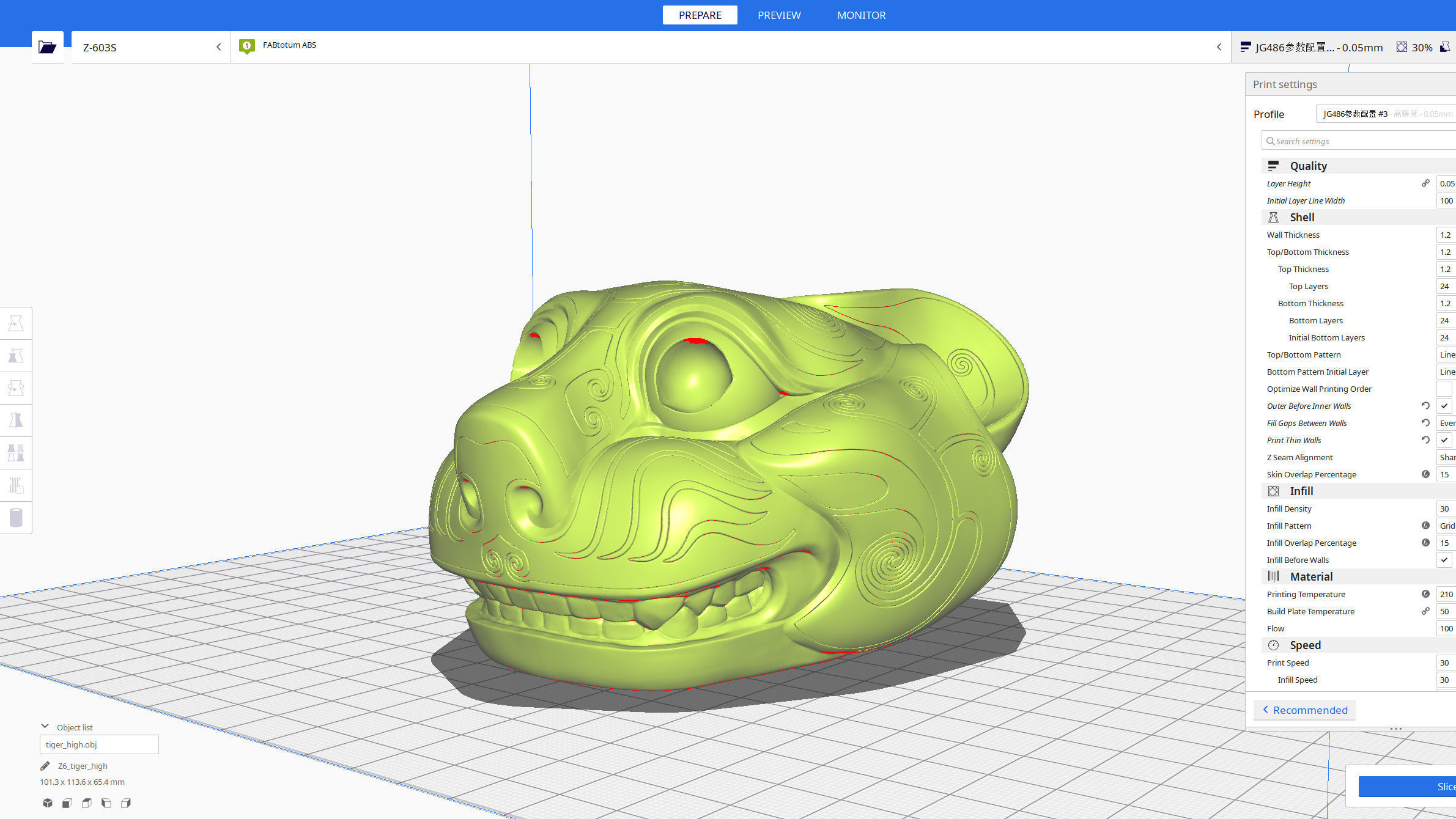
Task: Click the pencil icon to rename Z6_tiger_high
Action: (45, 766)
